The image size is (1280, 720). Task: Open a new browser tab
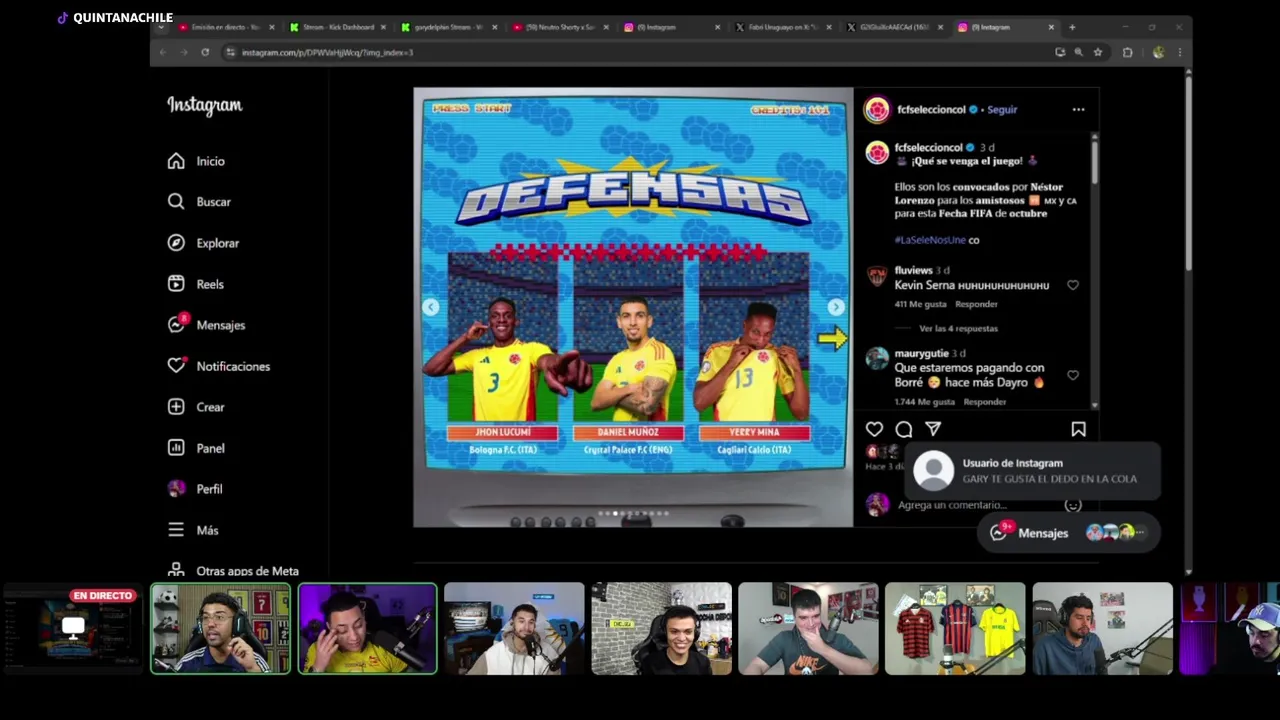point(1072,27)
